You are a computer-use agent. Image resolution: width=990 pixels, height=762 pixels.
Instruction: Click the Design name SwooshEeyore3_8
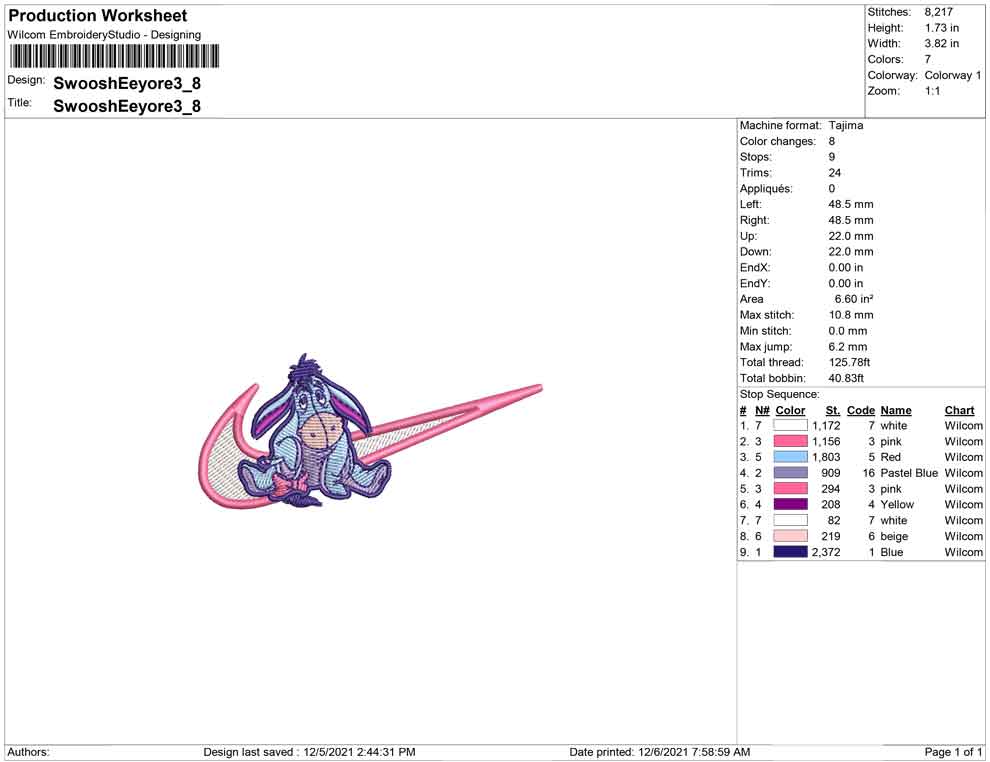127,83
